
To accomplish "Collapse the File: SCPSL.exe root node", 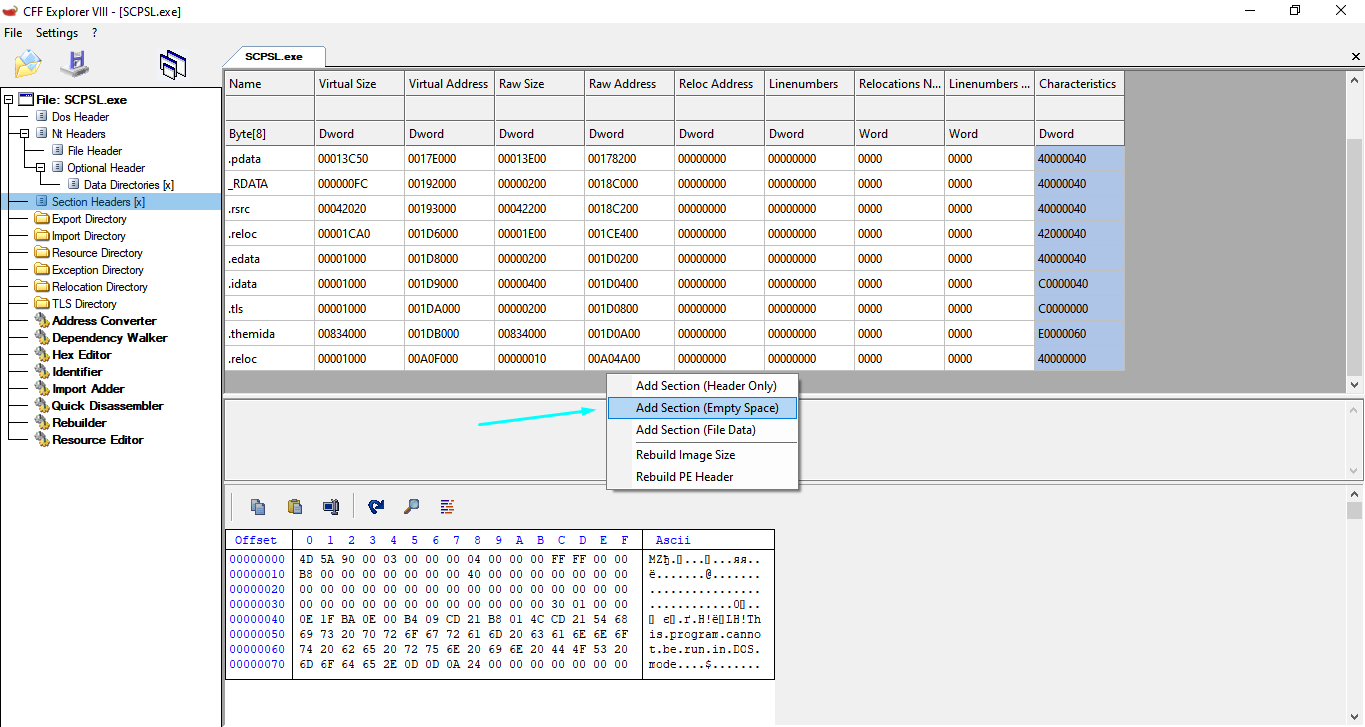I will click(9, 100).
